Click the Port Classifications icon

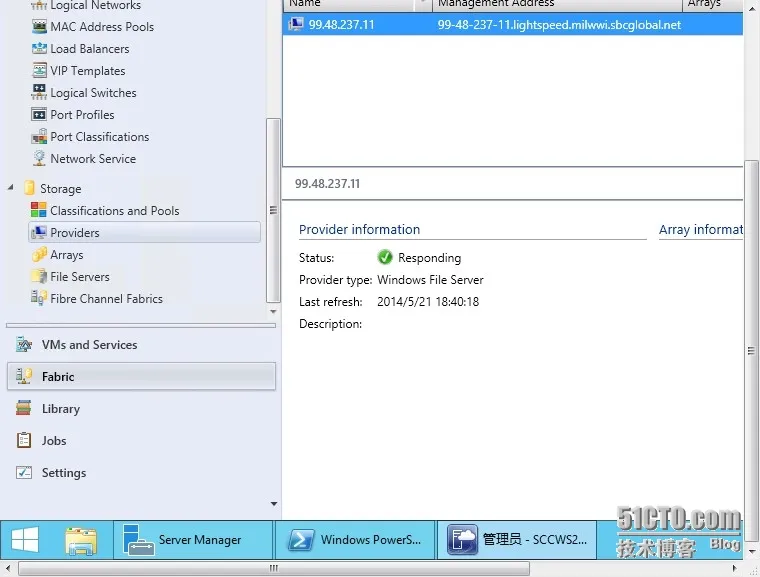tap(39, 136)
